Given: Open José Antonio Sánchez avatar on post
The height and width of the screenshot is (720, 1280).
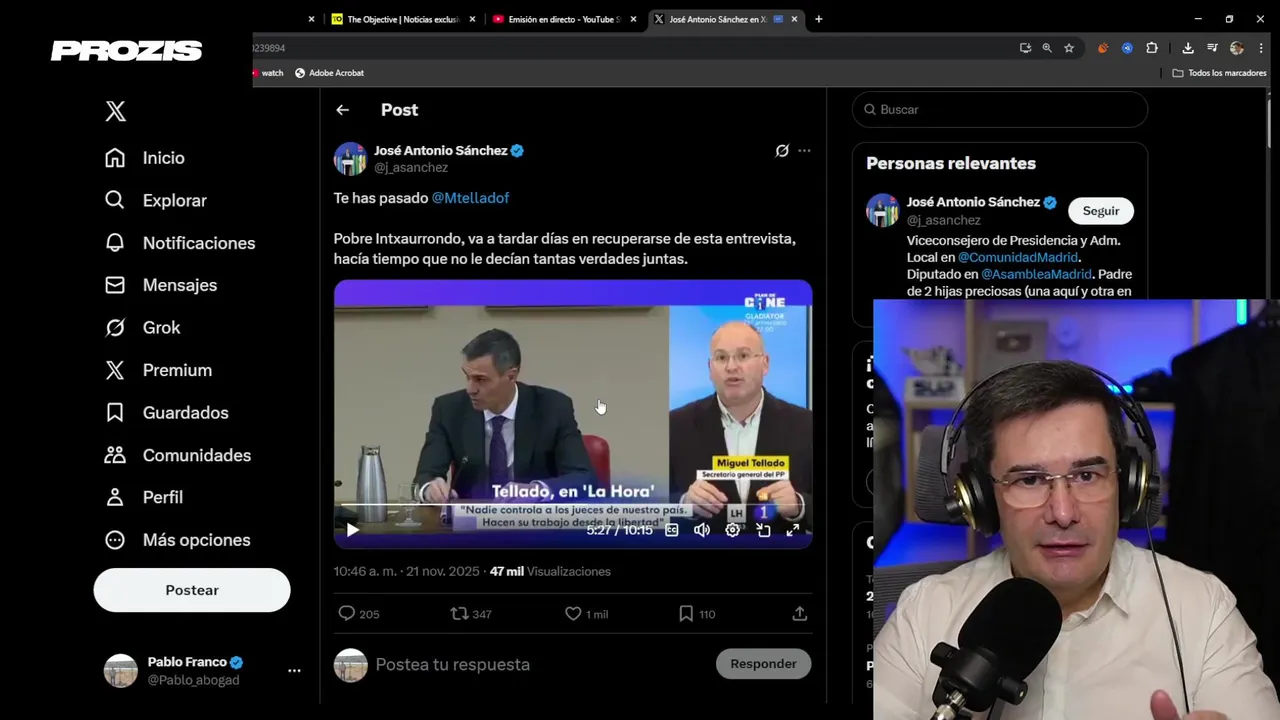Looking at the screenshot, I should tap(350, 158).
